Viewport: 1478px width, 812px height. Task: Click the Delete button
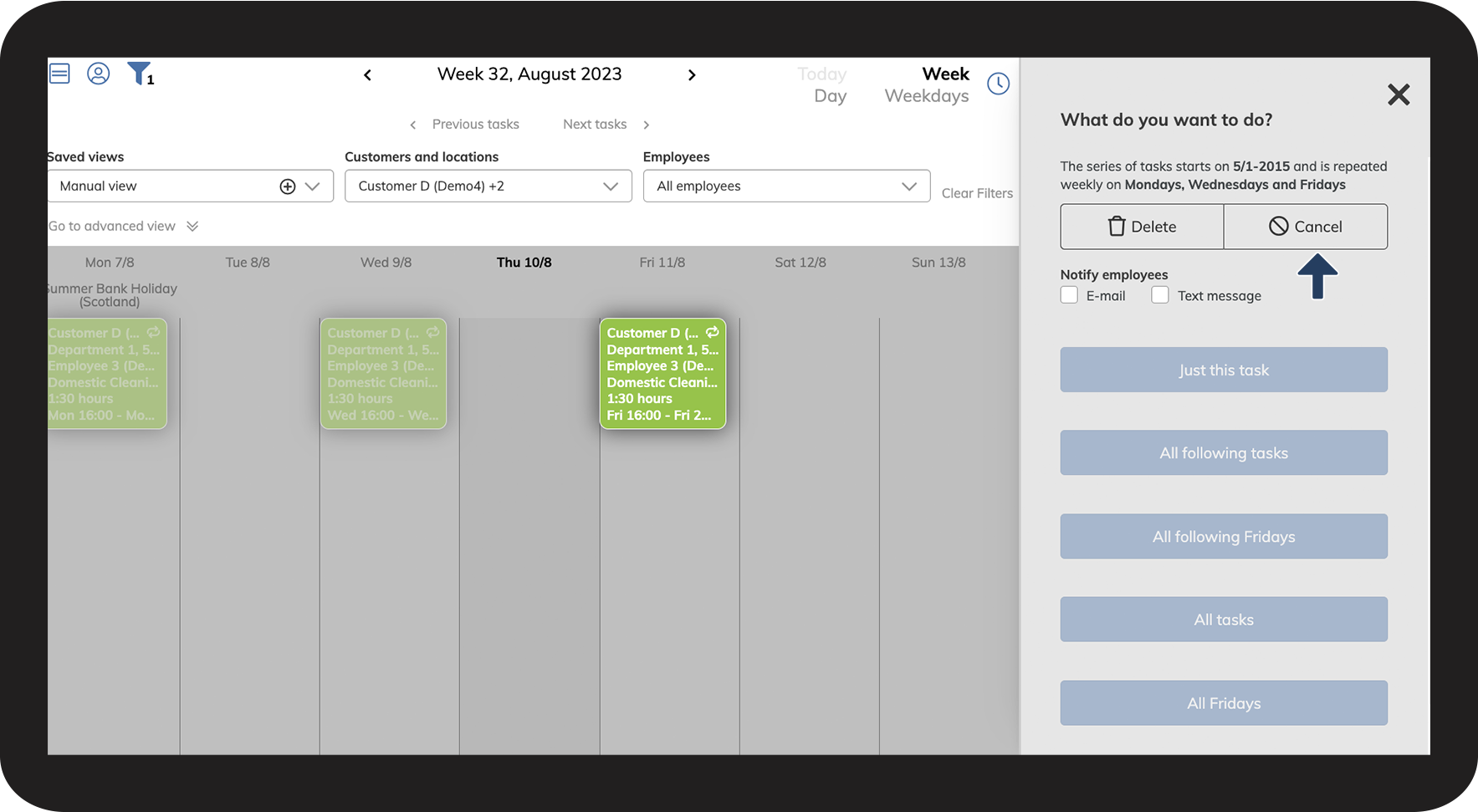click(x=1143, y=227)
